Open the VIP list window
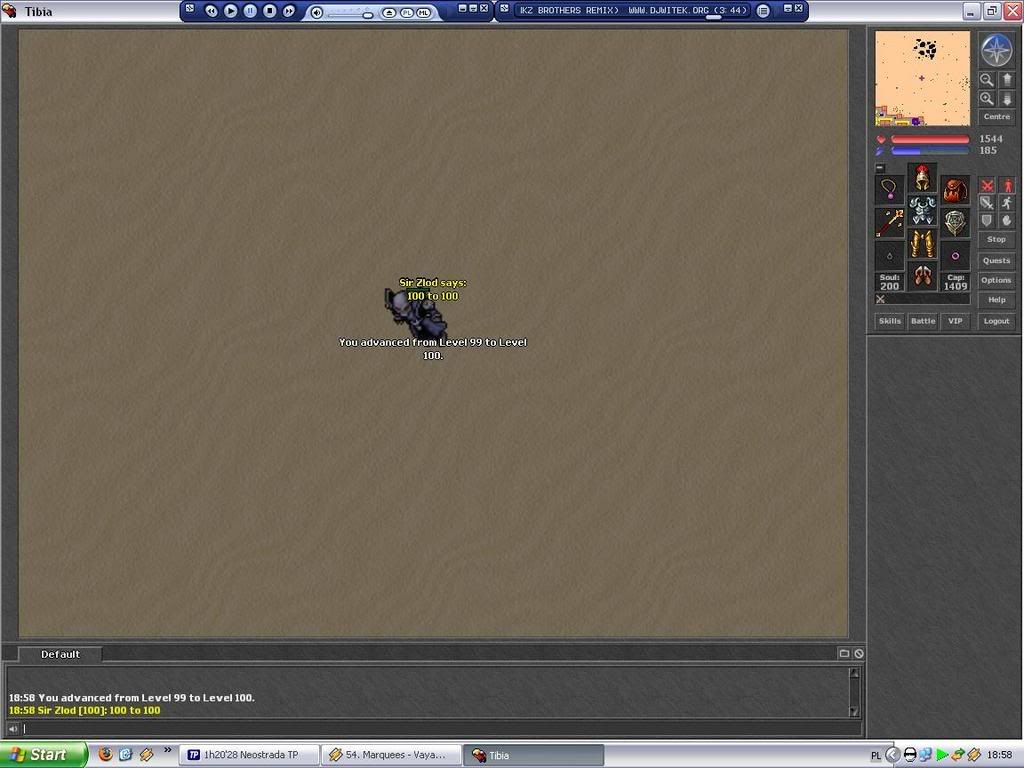The width and height of the screenshot is (1024, 768). click(x=955, y=321)
